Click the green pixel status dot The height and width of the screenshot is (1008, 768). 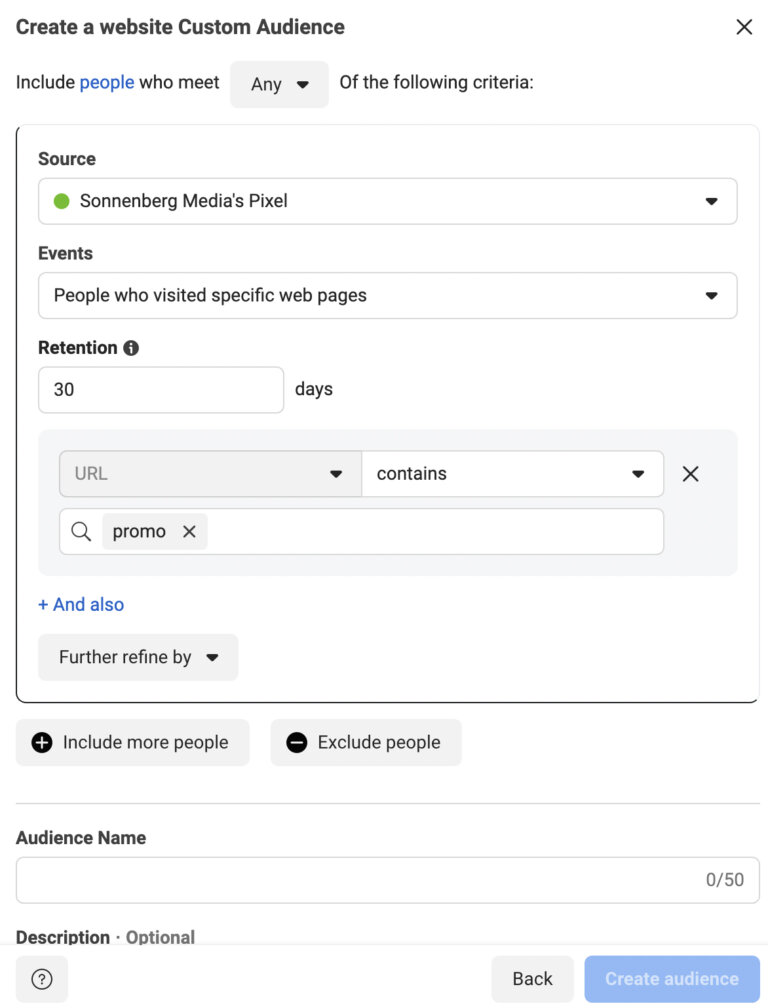[x=61, y=200]
